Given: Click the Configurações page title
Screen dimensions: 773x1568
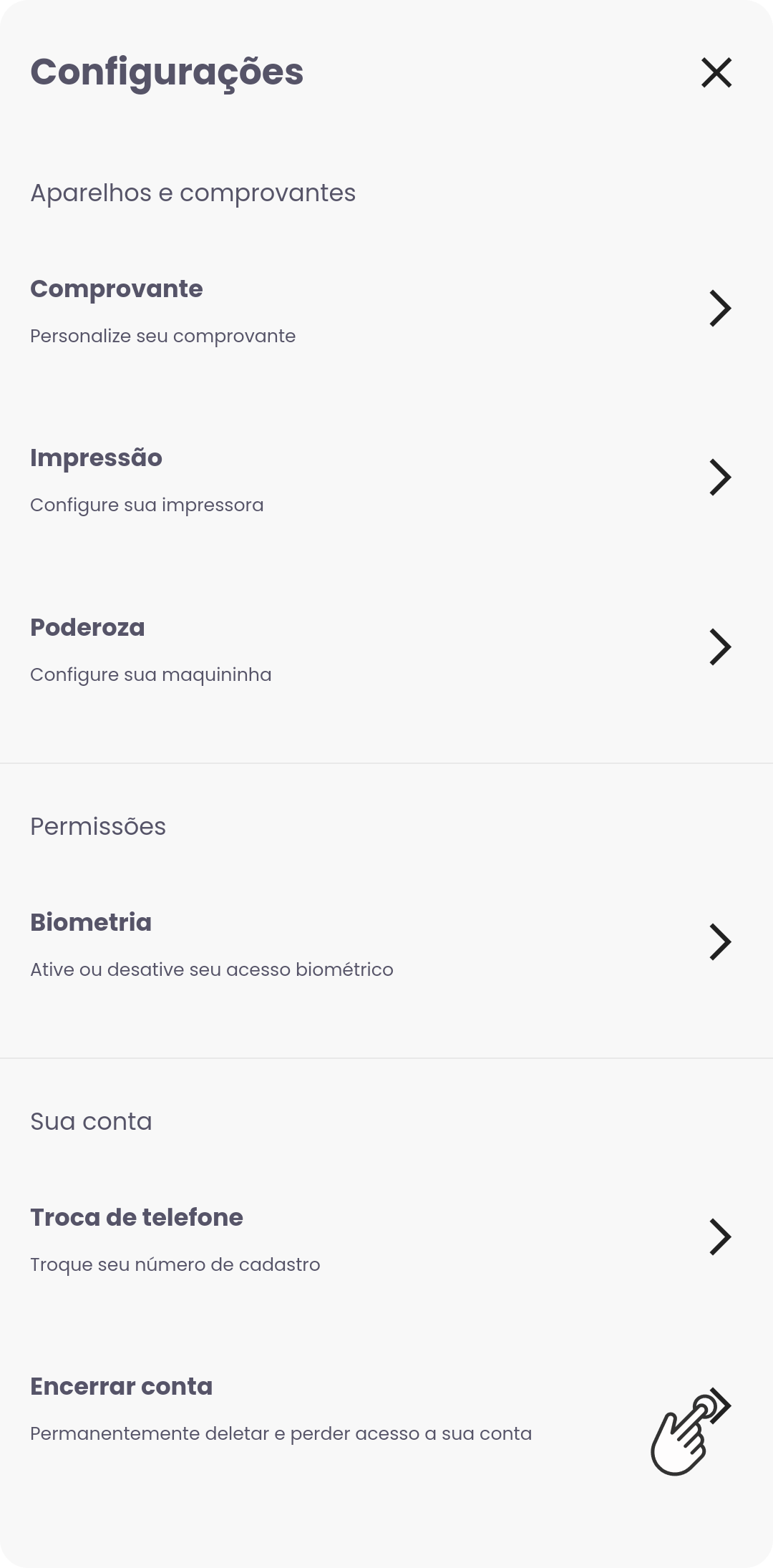Looking at the screenshot, I should [x=167, y=73].
